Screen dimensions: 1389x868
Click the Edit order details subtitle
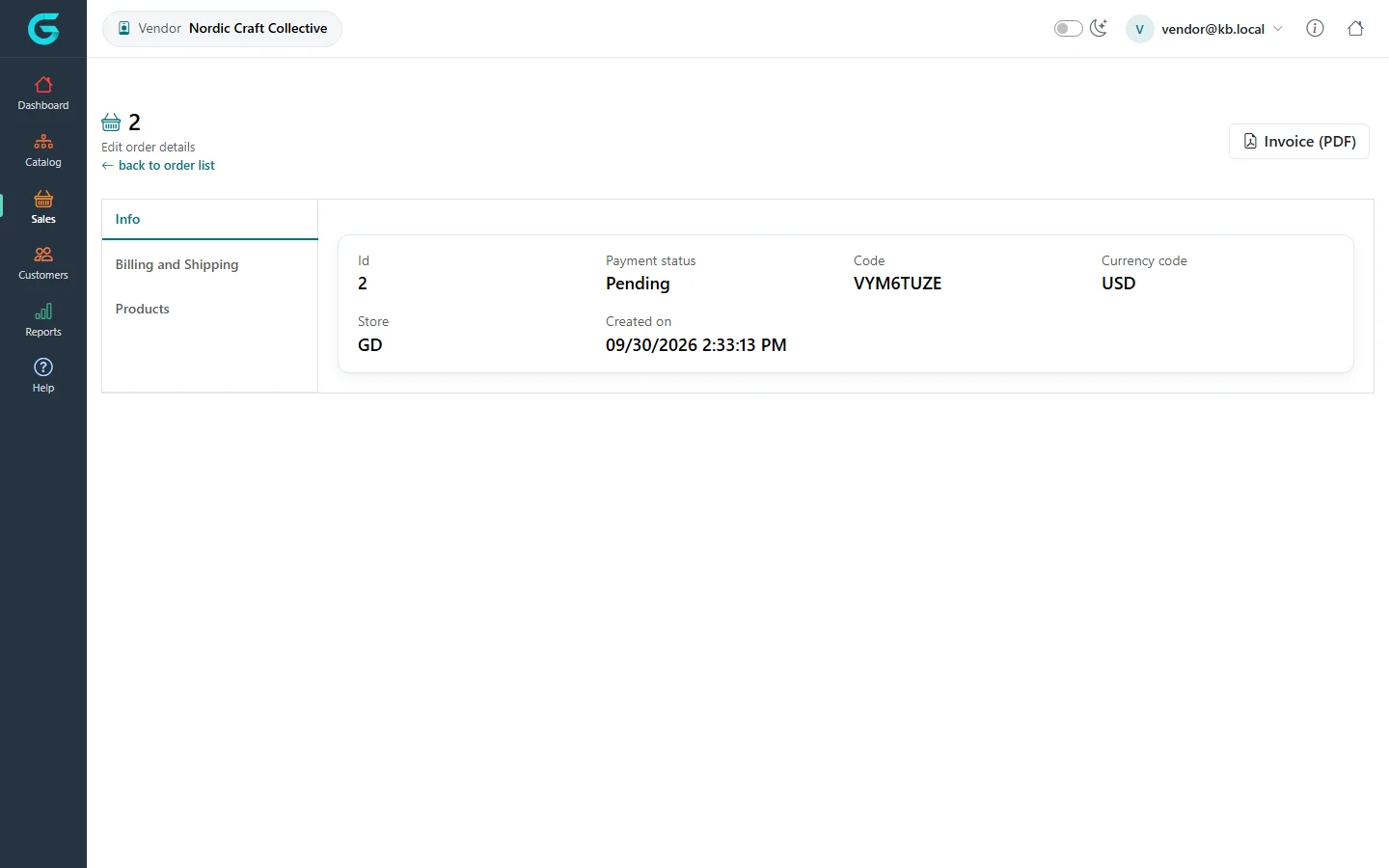[x=149, y=147]
